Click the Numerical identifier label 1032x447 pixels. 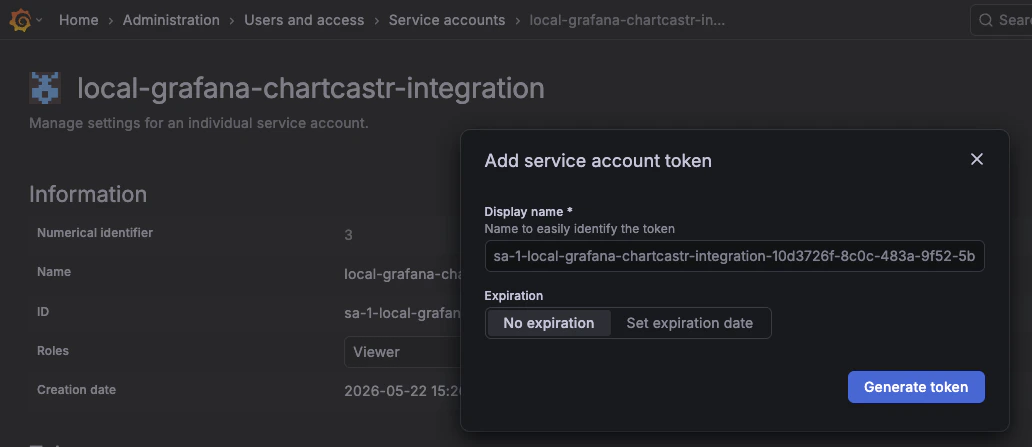pos(95,232)
